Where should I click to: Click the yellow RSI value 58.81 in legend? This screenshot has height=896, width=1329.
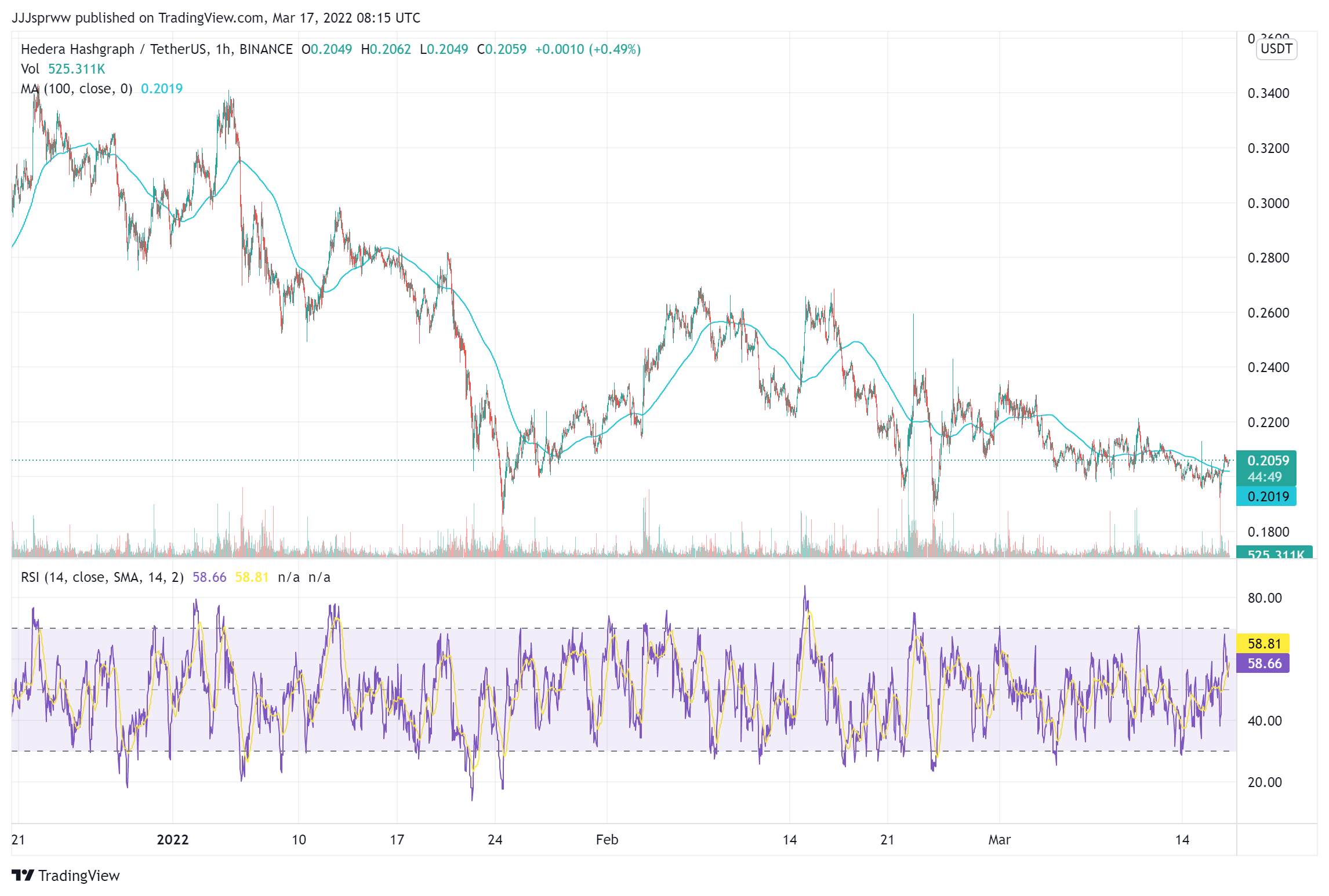pyautogui.click(x=252, y=577)
